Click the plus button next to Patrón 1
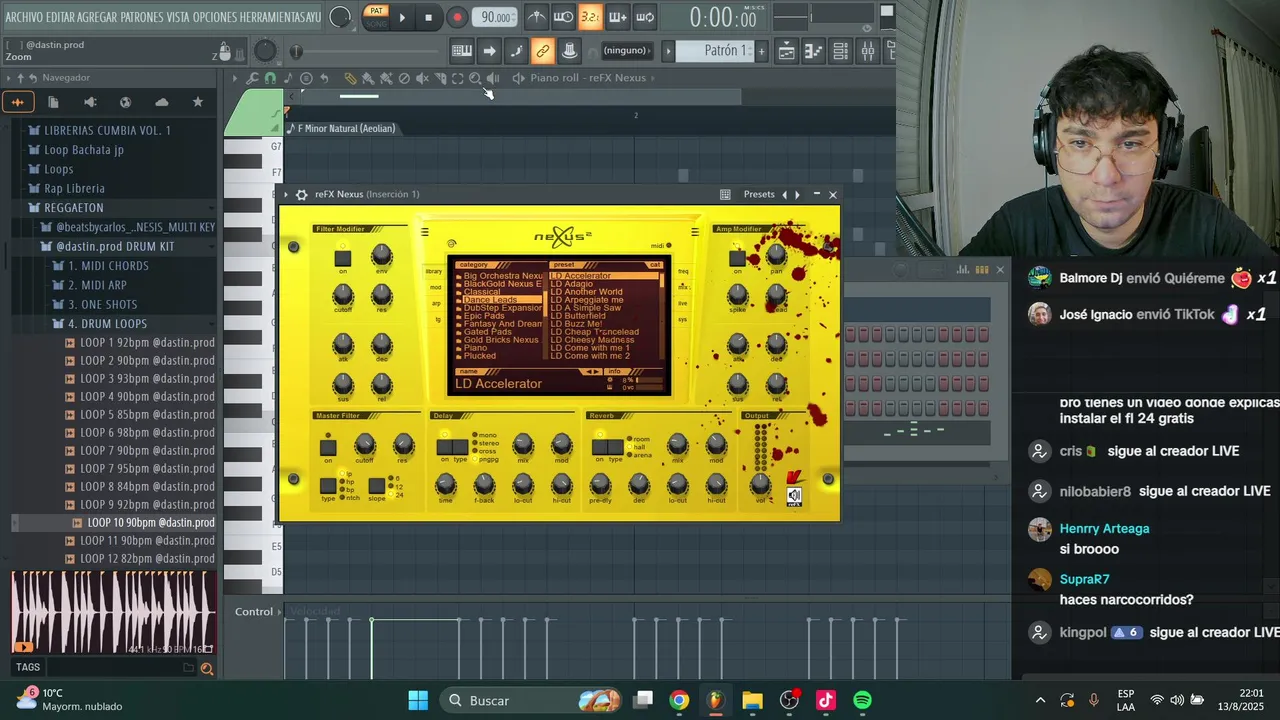The image size is (1280, 720). (x=761, y=51)
